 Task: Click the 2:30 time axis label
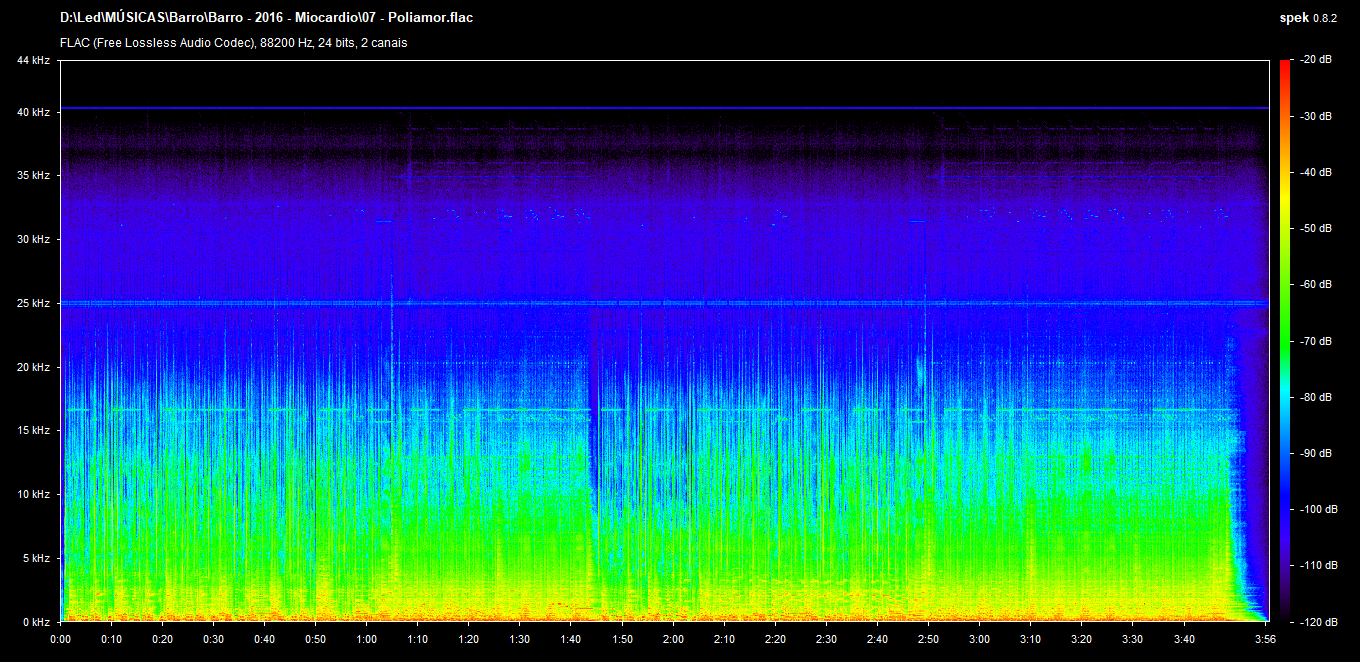click(x=826, y=639)
